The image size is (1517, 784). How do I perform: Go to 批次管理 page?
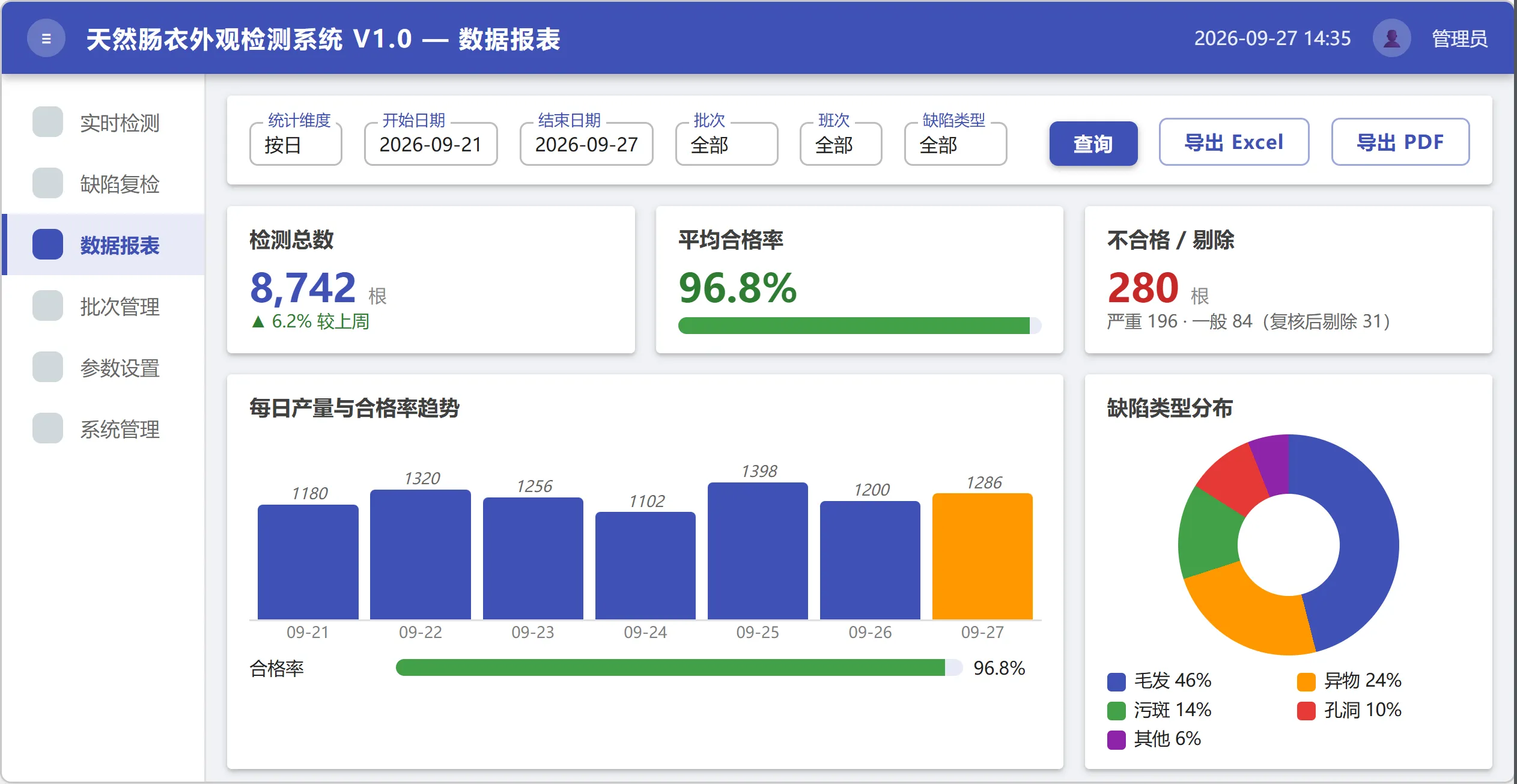click(x=103, y=306)
